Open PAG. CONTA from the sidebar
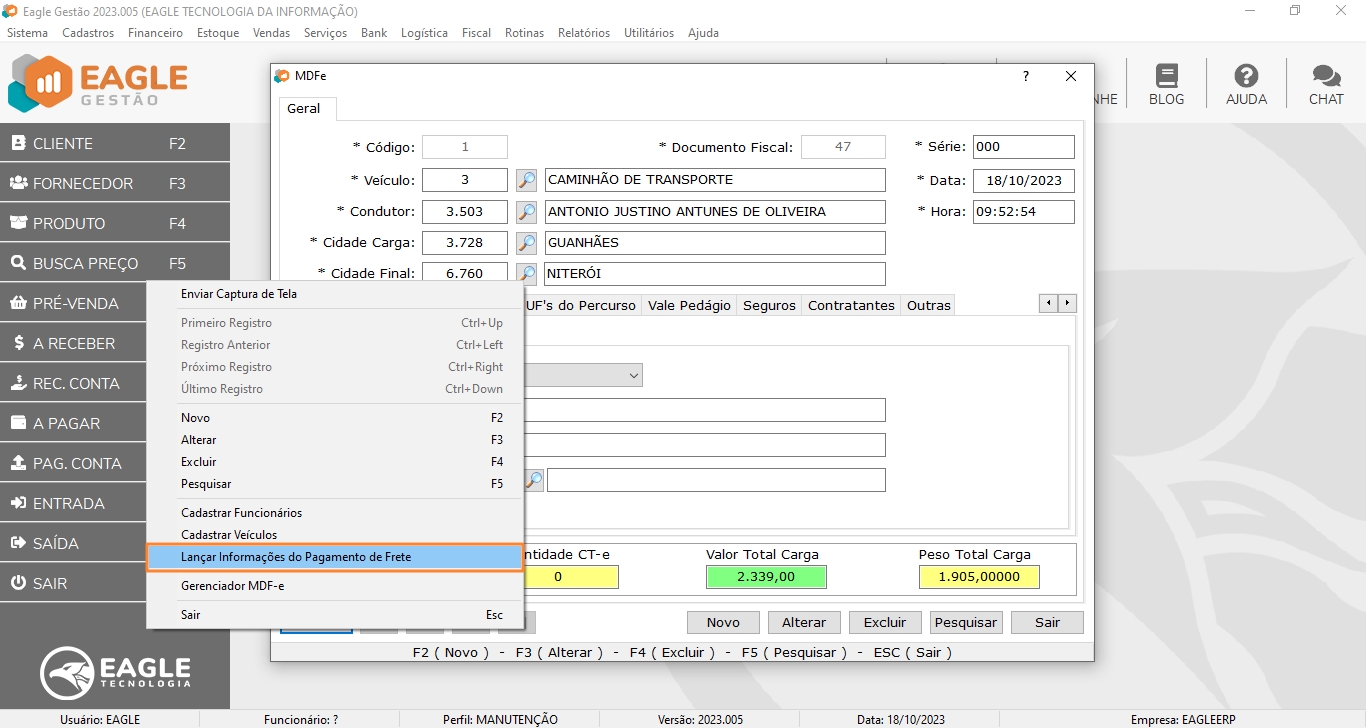This screenshot has width=1366, height=728. tap(73, 463)
